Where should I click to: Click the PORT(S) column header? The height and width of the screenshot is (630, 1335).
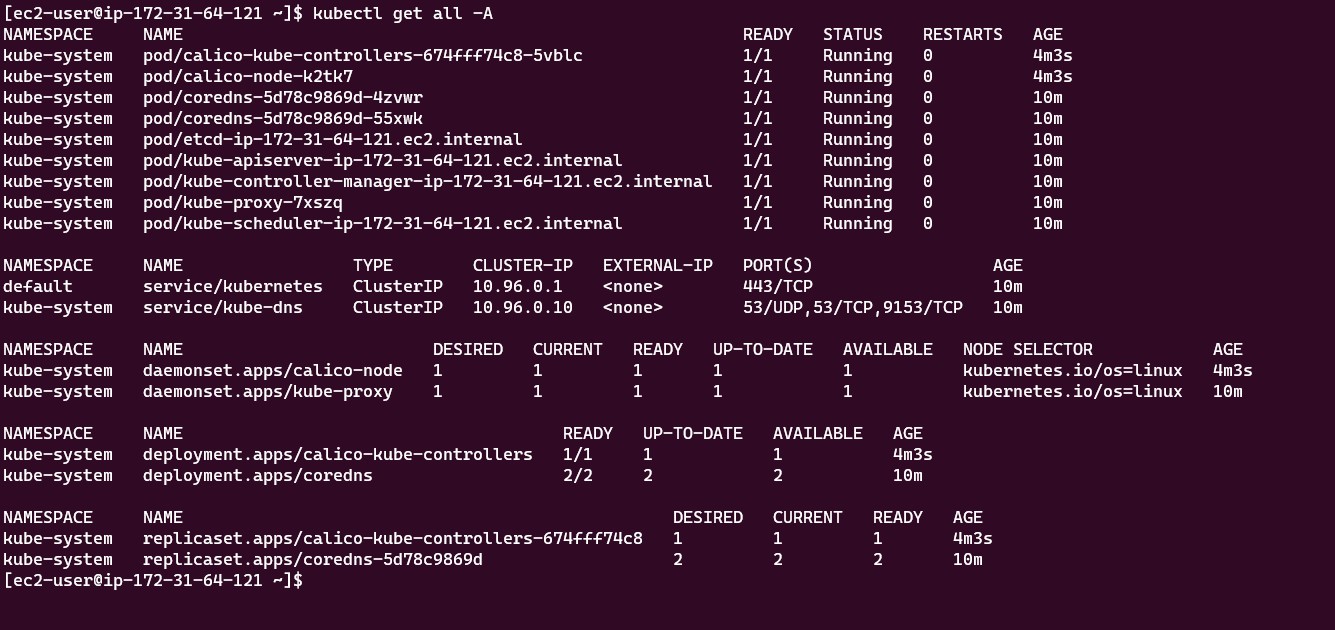pyautogui.click(x=778, y=265)
